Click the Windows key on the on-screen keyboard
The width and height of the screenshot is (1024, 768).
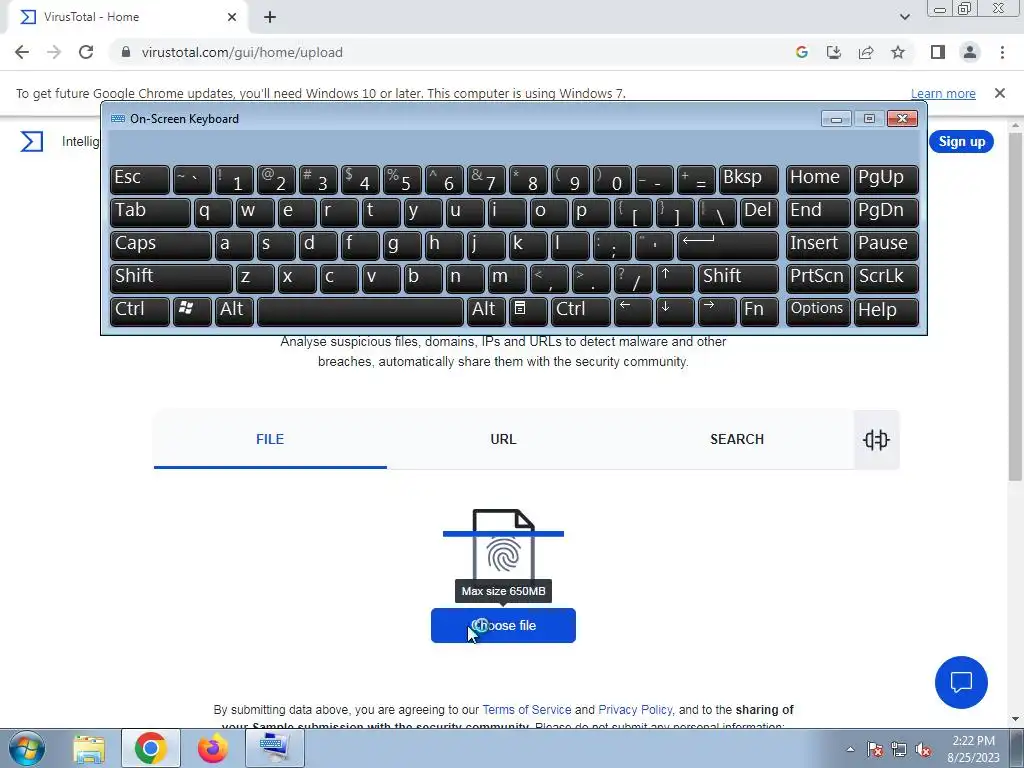click(192, 312)
